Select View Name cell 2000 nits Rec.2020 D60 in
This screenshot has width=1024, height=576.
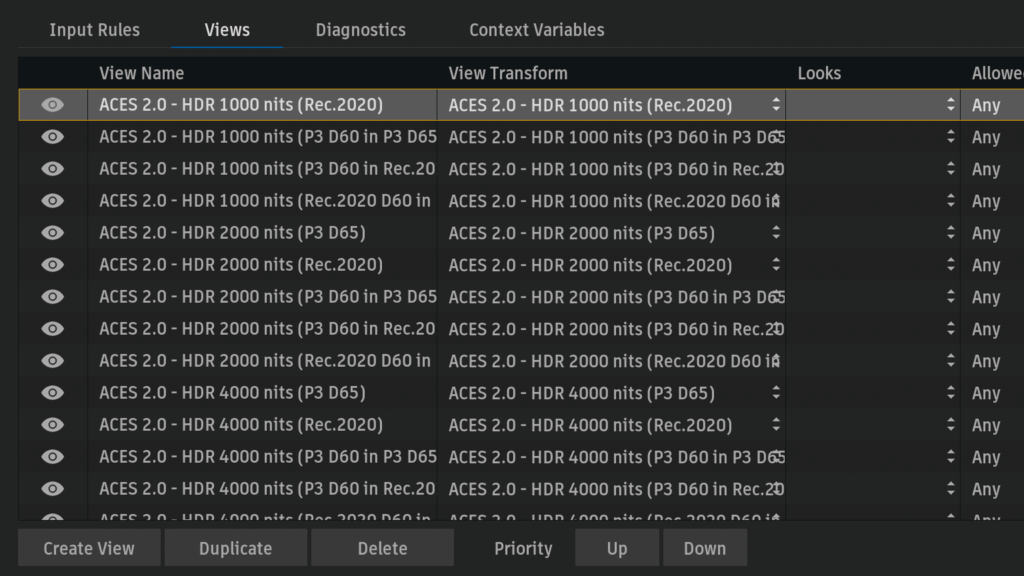263,360
